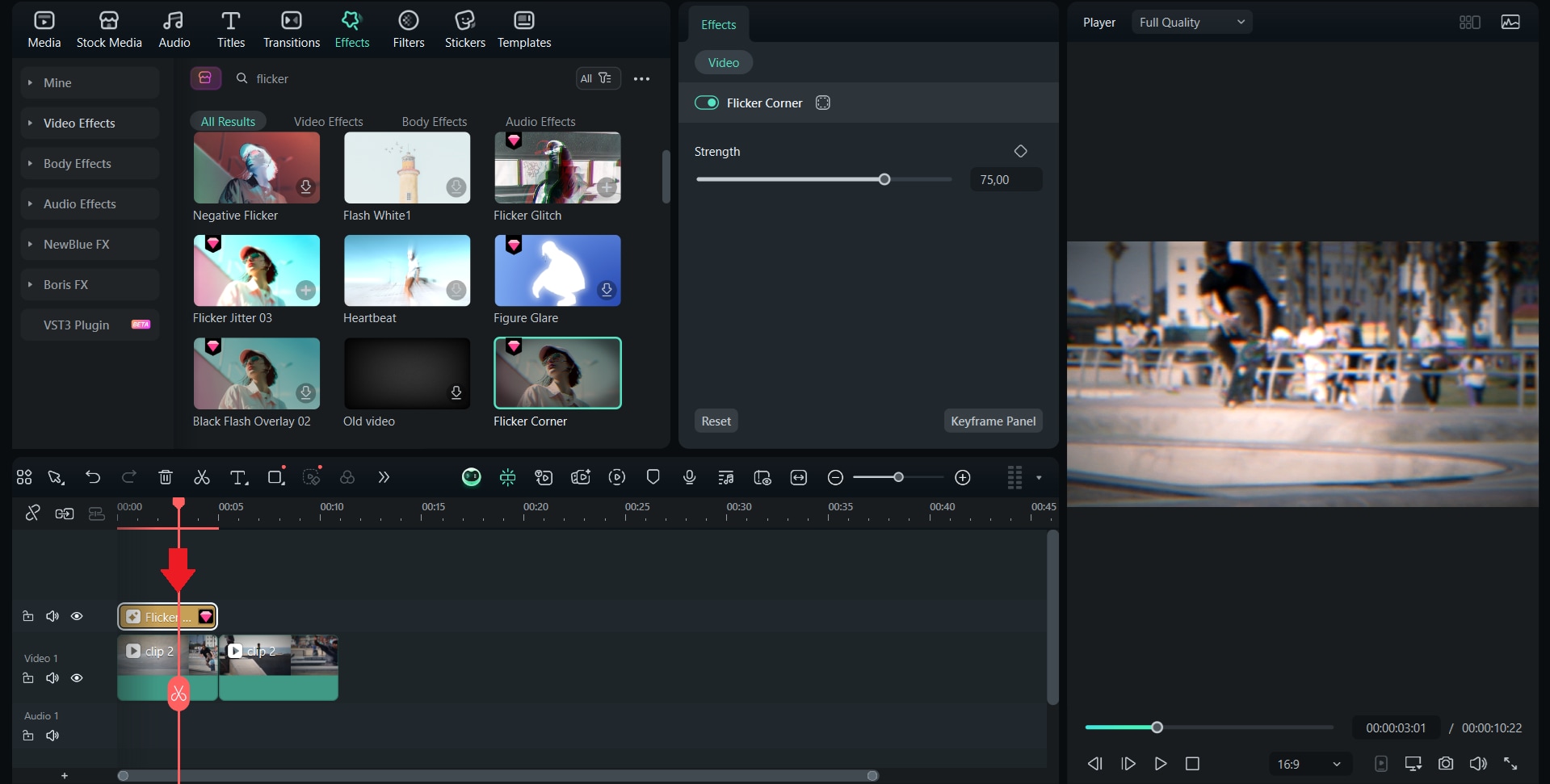The height and width of the screenshot is (784, 1550).
Task: Switch to the Media tab
Action: 44,30
